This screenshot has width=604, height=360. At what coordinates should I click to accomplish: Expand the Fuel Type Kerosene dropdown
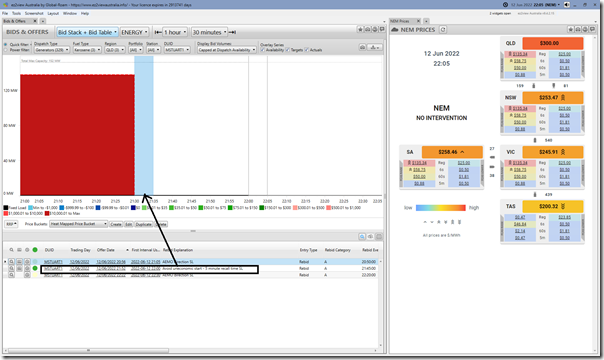(x=87, y=50)
